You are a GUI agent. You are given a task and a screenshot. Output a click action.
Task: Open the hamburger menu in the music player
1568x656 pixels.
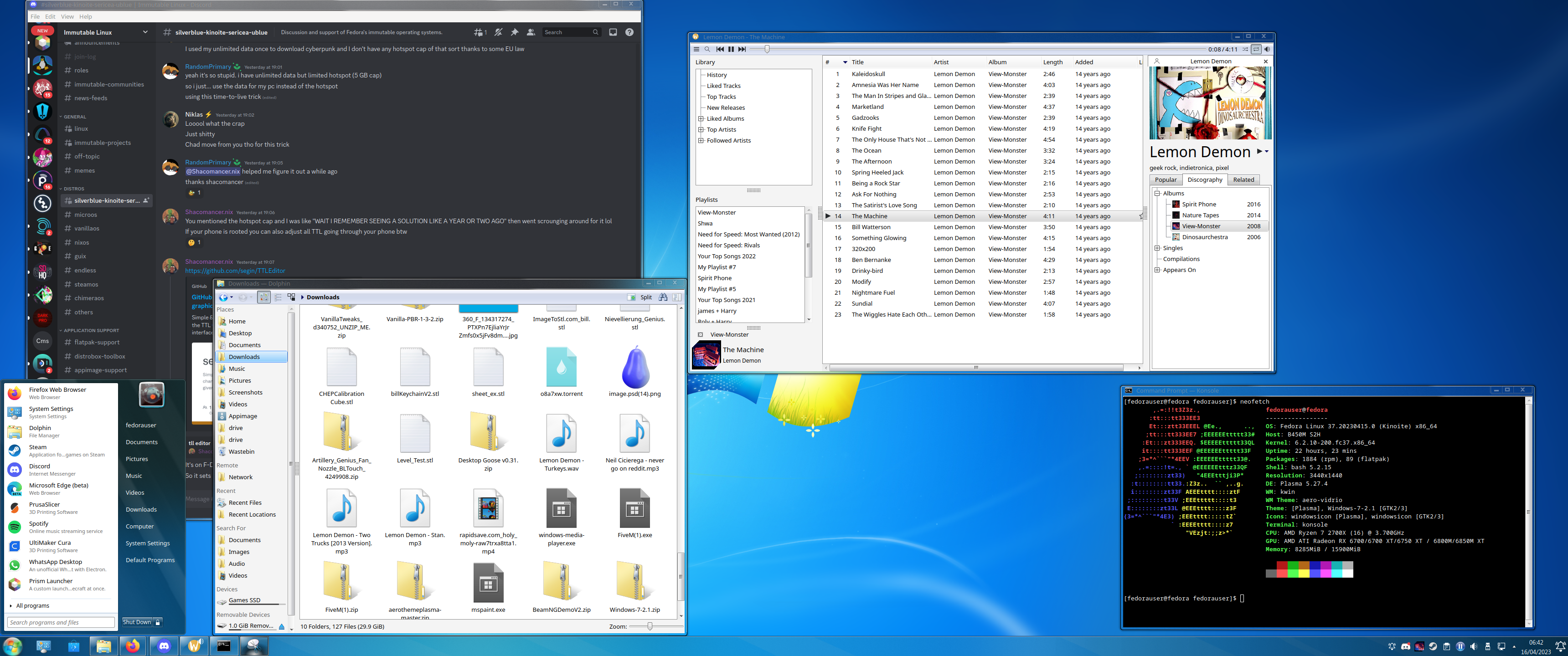[697, 49]
